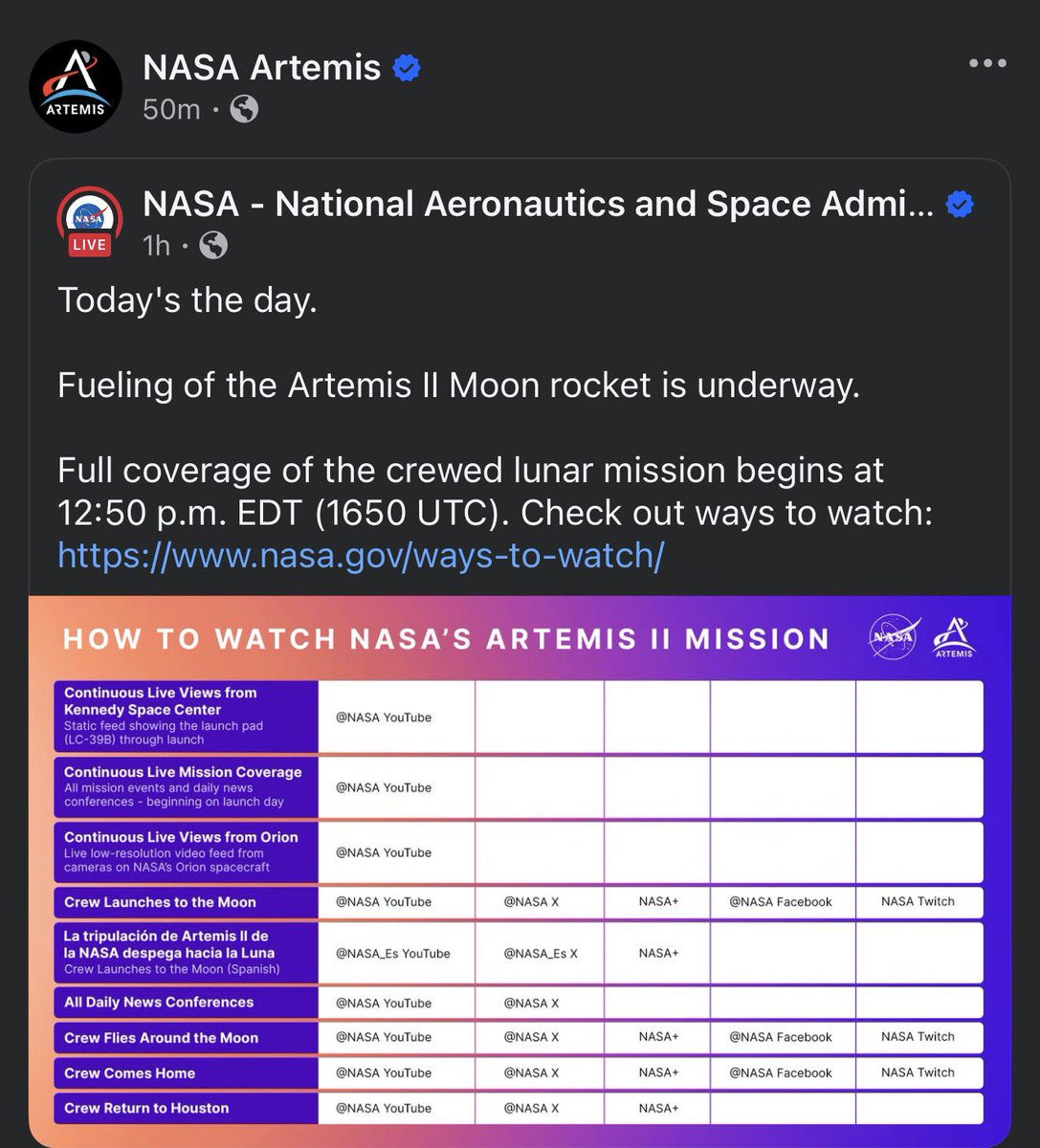Tap the verified badge on NASA shared post
This screenshot has width=1040, height=1148.
960,204
